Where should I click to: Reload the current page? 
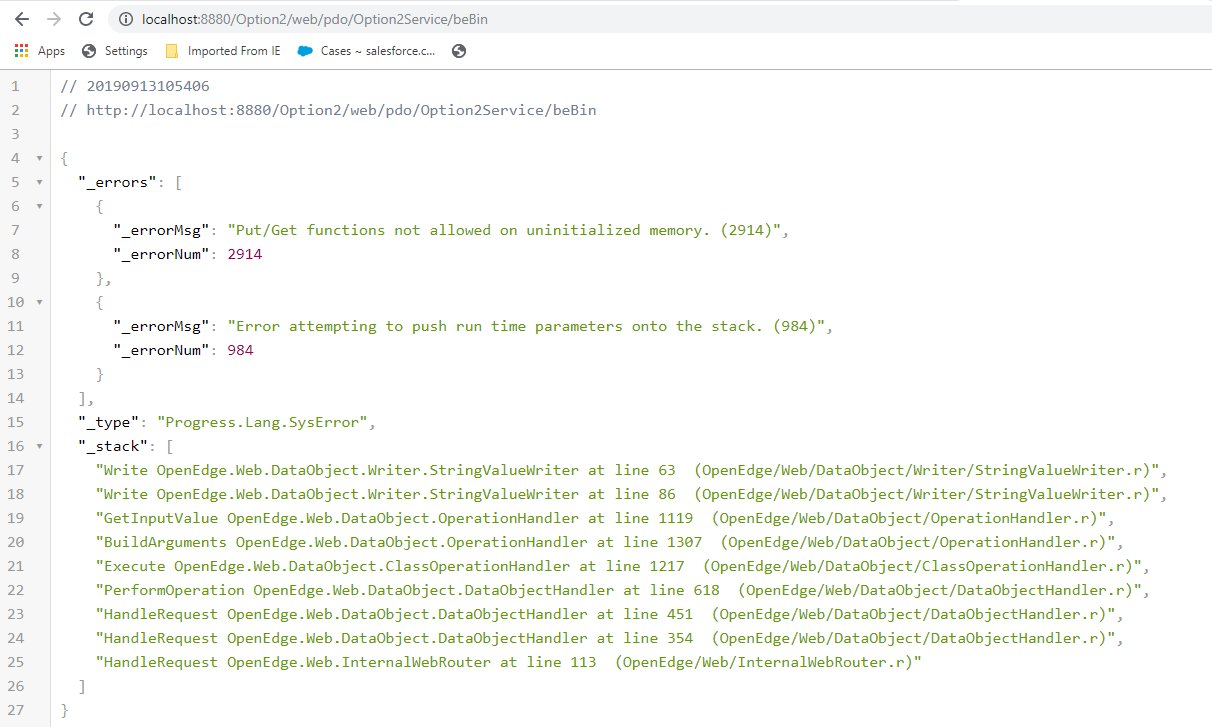(x=86, y=19)
